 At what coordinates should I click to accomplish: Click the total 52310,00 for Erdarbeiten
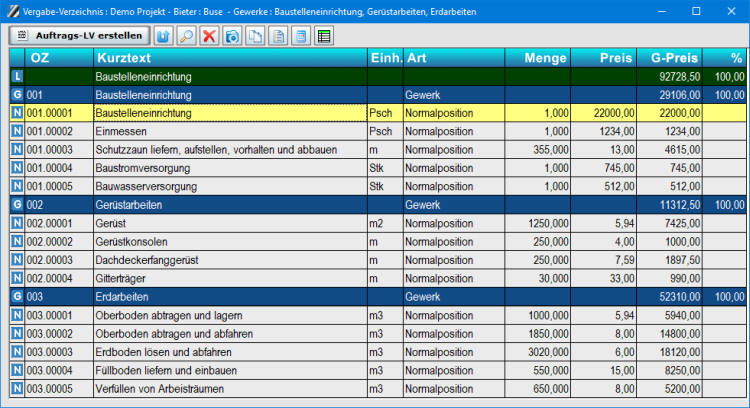pos(670,297)
